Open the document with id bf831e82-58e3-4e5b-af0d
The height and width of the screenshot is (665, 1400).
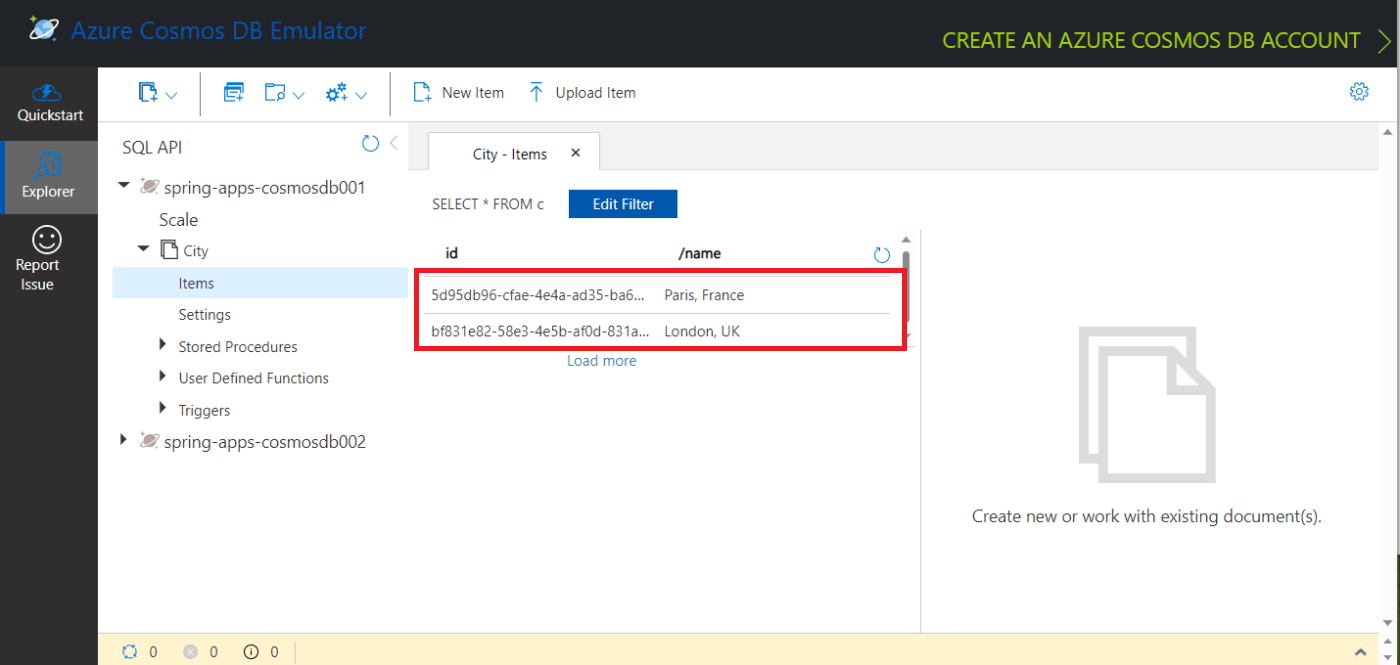pyautogui.click(x=538, y=331)
